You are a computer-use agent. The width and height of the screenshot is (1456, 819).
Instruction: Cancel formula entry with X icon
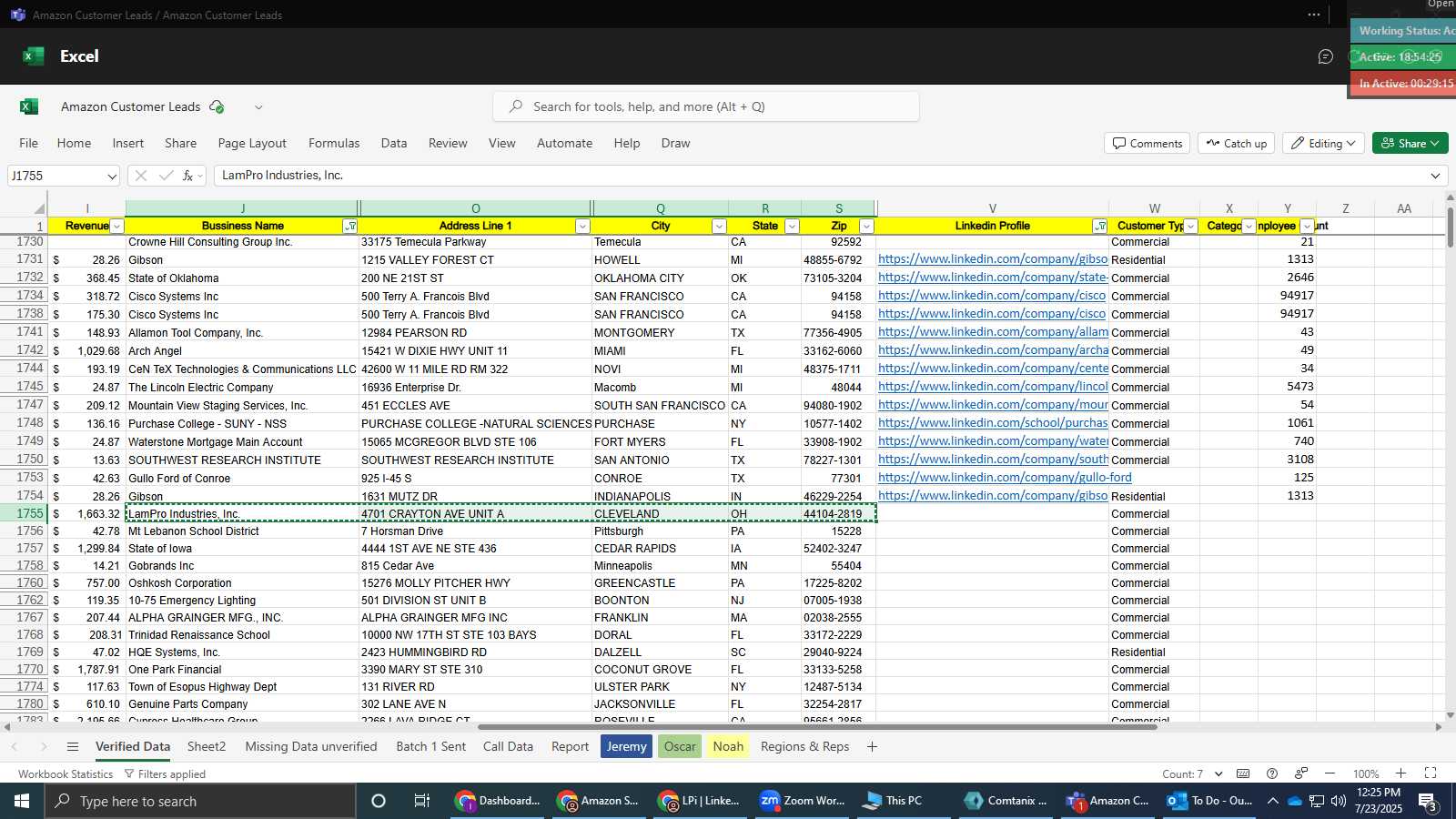point(141,176)
